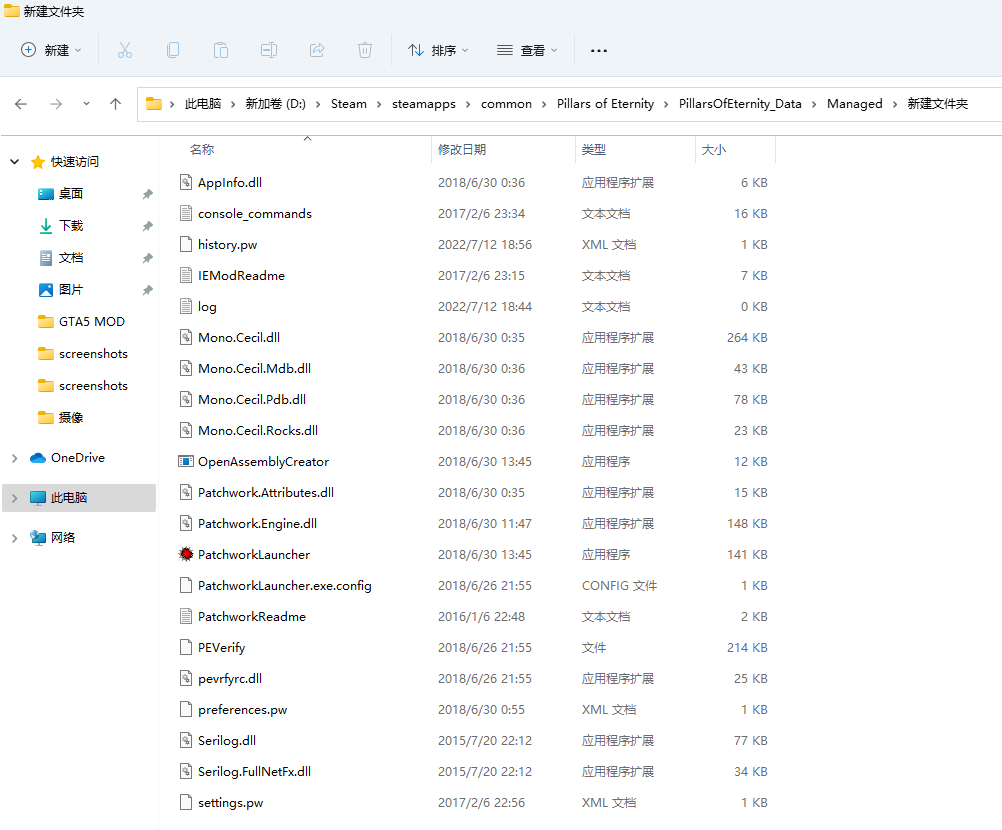The width and height of the screenshot is (1002, 830).
Task: Click steamapps in the address breadcrumb
Action: tap(424, 104)
